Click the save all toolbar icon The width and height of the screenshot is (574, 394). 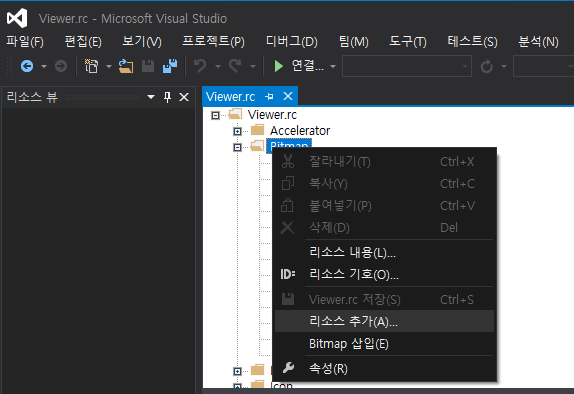pyautogui.click(x=170, y=66)
